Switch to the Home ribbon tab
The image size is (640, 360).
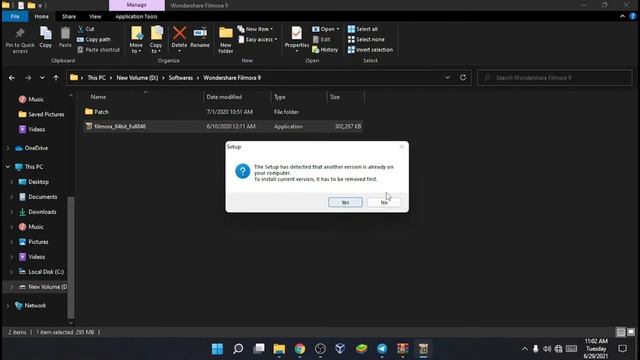tap(41, 16)
